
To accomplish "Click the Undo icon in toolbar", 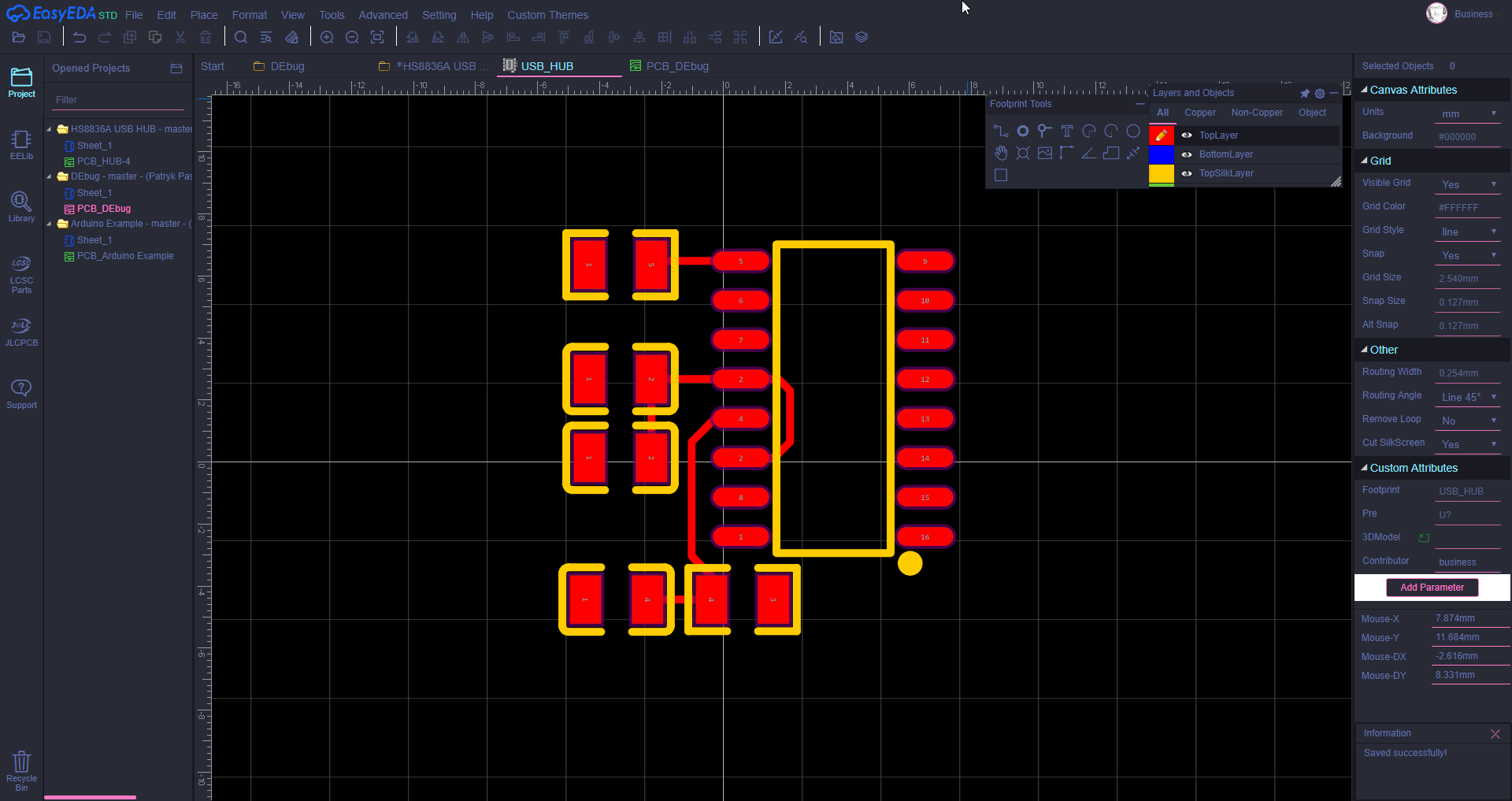I will click(x=80, y=37).
